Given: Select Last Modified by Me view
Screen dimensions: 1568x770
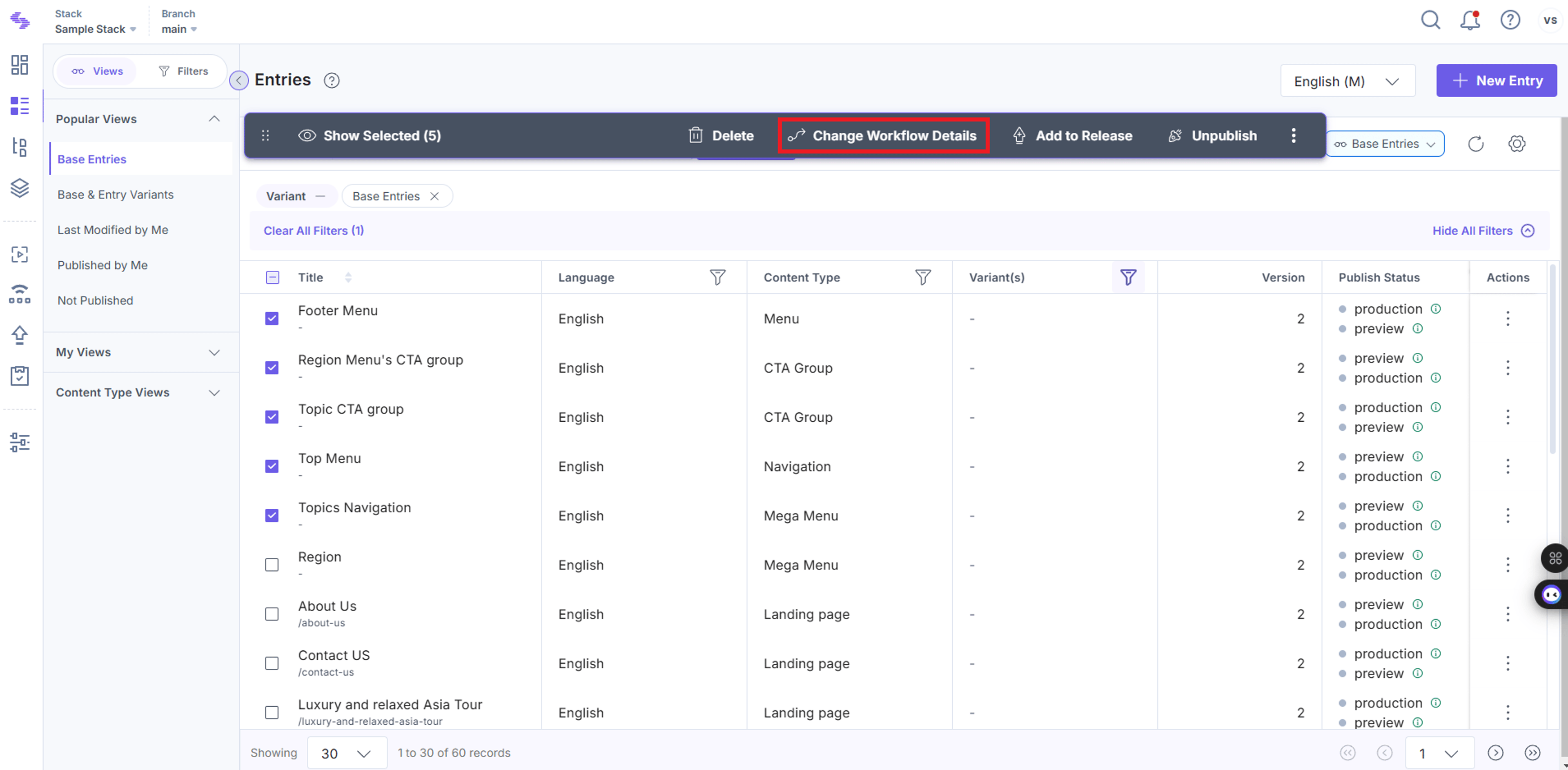Looking at the screenshot, I should (113, 230).
